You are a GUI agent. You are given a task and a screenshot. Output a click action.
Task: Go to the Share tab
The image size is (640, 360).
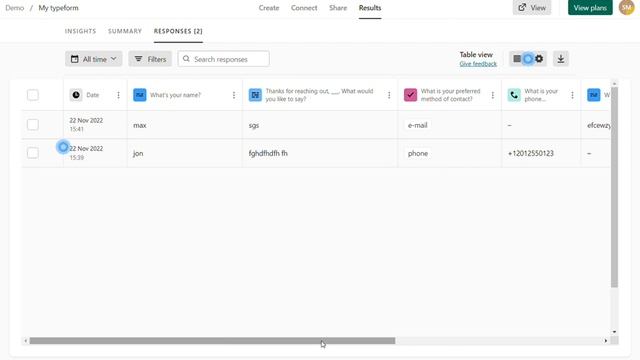[x=338, y=8]
